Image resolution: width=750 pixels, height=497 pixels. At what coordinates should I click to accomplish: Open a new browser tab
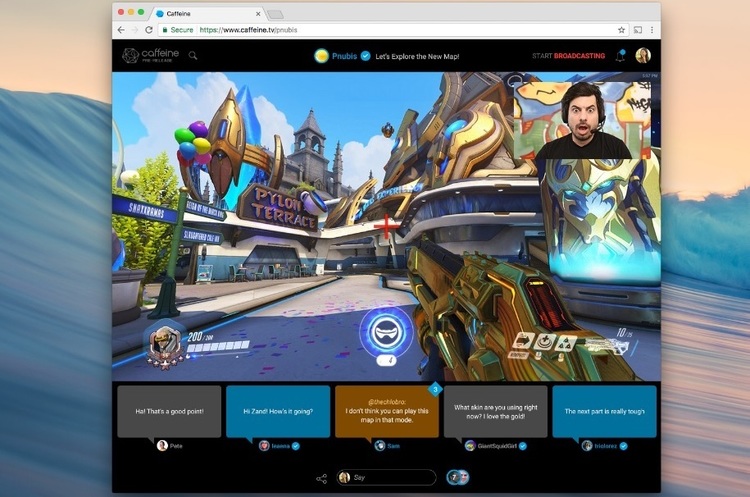coord(275,14)
